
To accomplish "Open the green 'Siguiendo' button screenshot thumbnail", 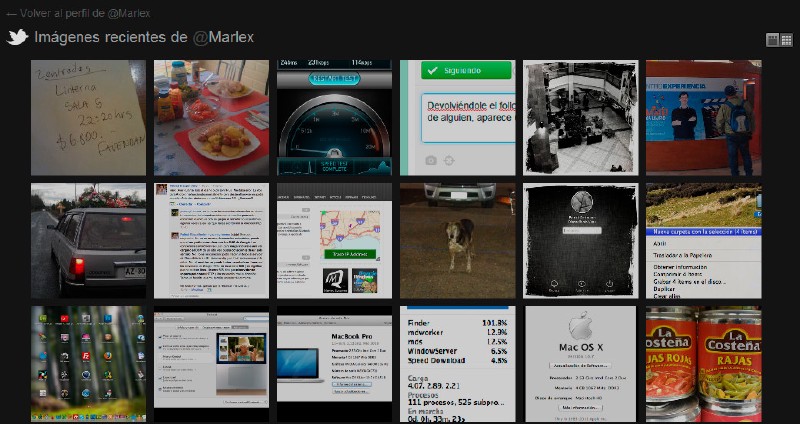I will 458,118.
